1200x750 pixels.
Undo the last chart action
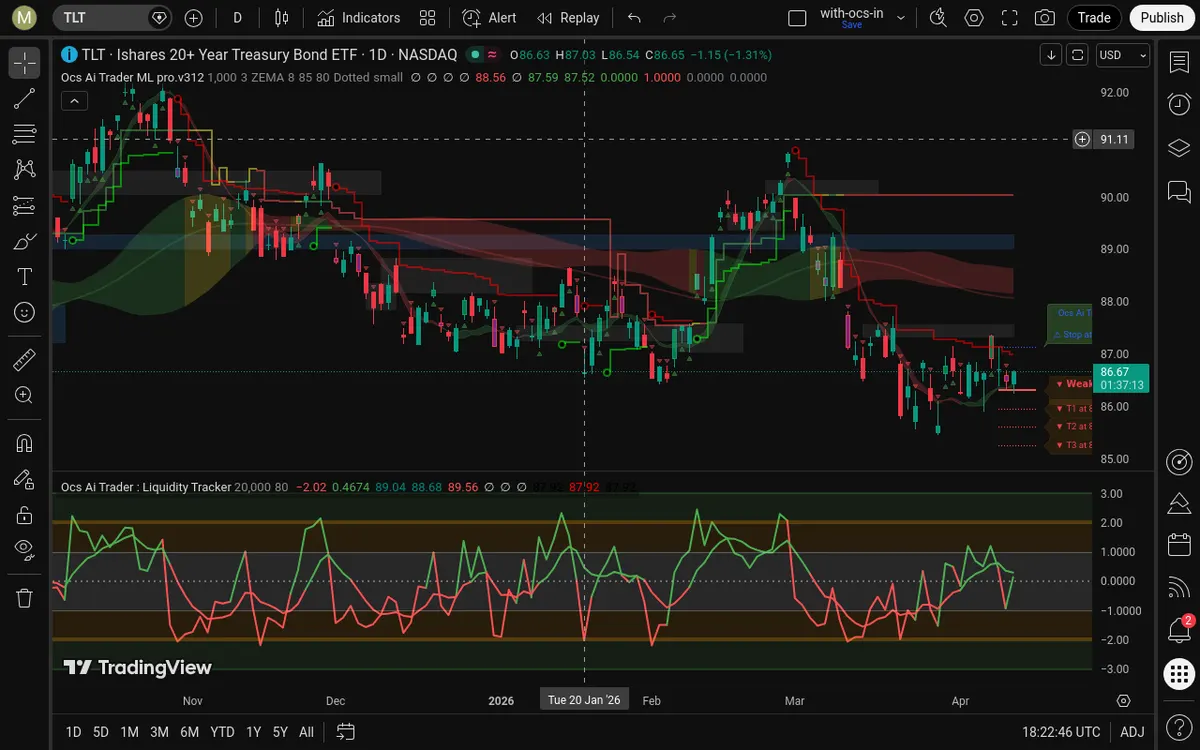click(634, 18)
